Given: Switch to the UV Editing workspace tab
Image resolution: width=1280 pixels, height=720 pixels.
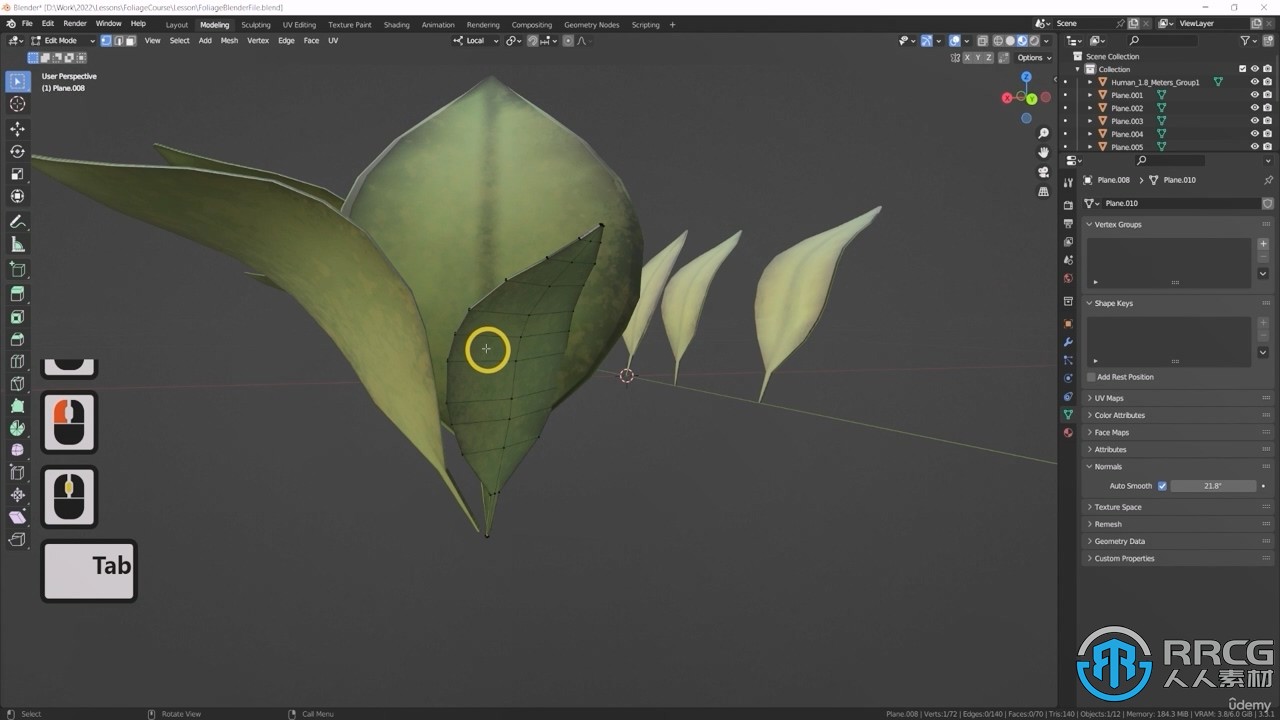Looking at the screenshot, I should click(299, 24).
